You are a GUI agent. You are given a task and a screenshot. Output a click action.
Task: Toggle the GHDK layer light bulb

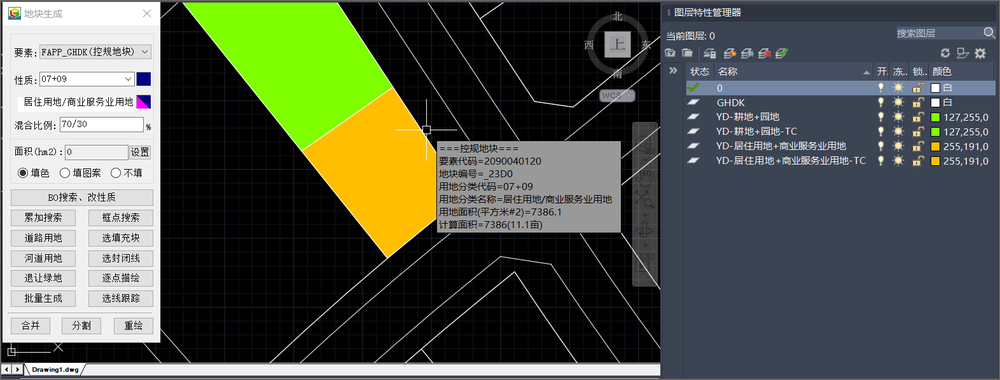tap(881, 102)
